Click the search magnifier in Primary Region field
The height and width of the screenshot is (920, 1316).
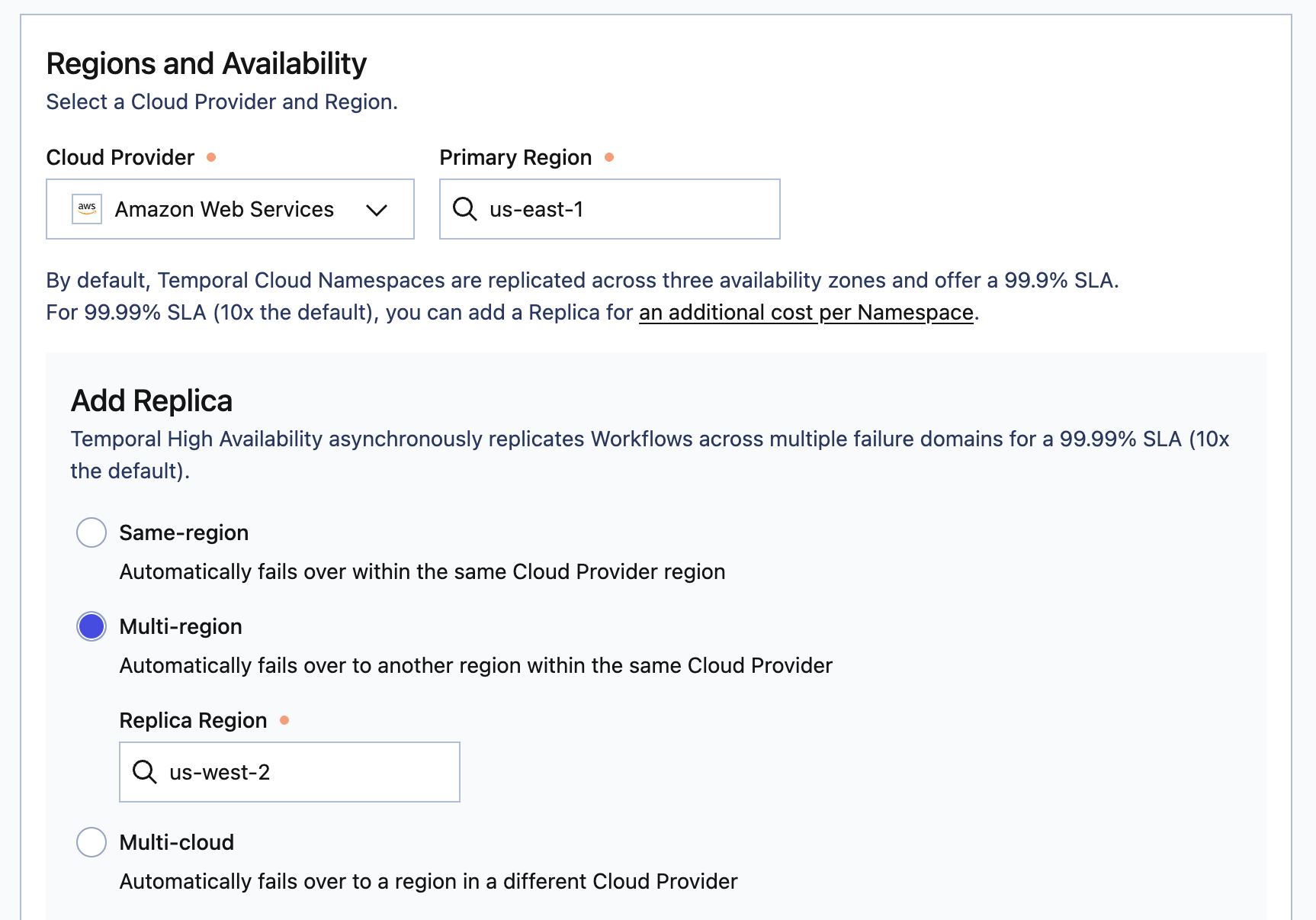pyautogui.click(x=464, y=208)
